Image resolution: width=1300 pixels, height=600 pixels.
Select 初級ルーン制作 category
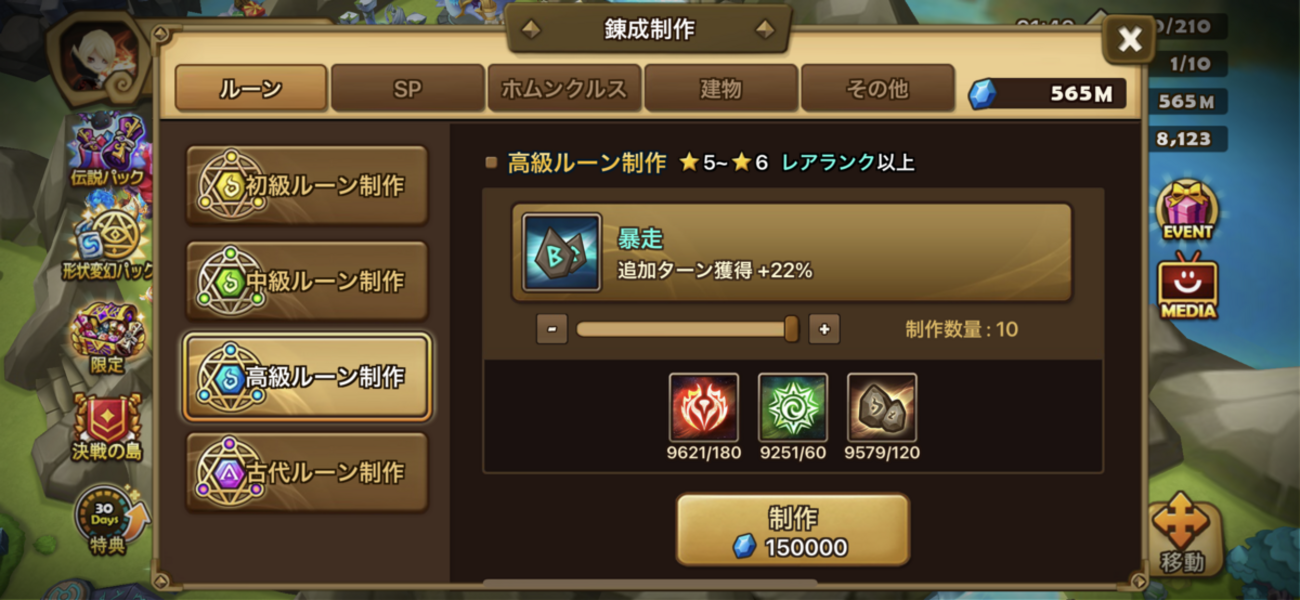(307, 185)
